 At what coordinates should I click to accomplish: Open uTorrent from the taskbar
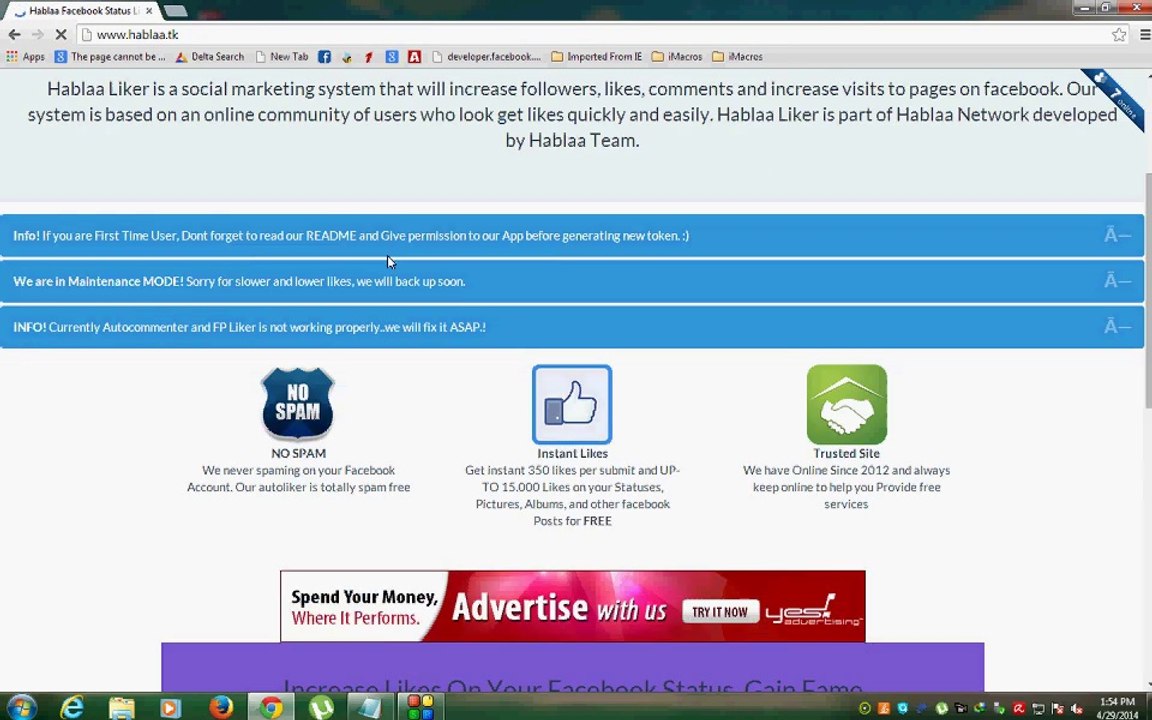tap(320, 707)
